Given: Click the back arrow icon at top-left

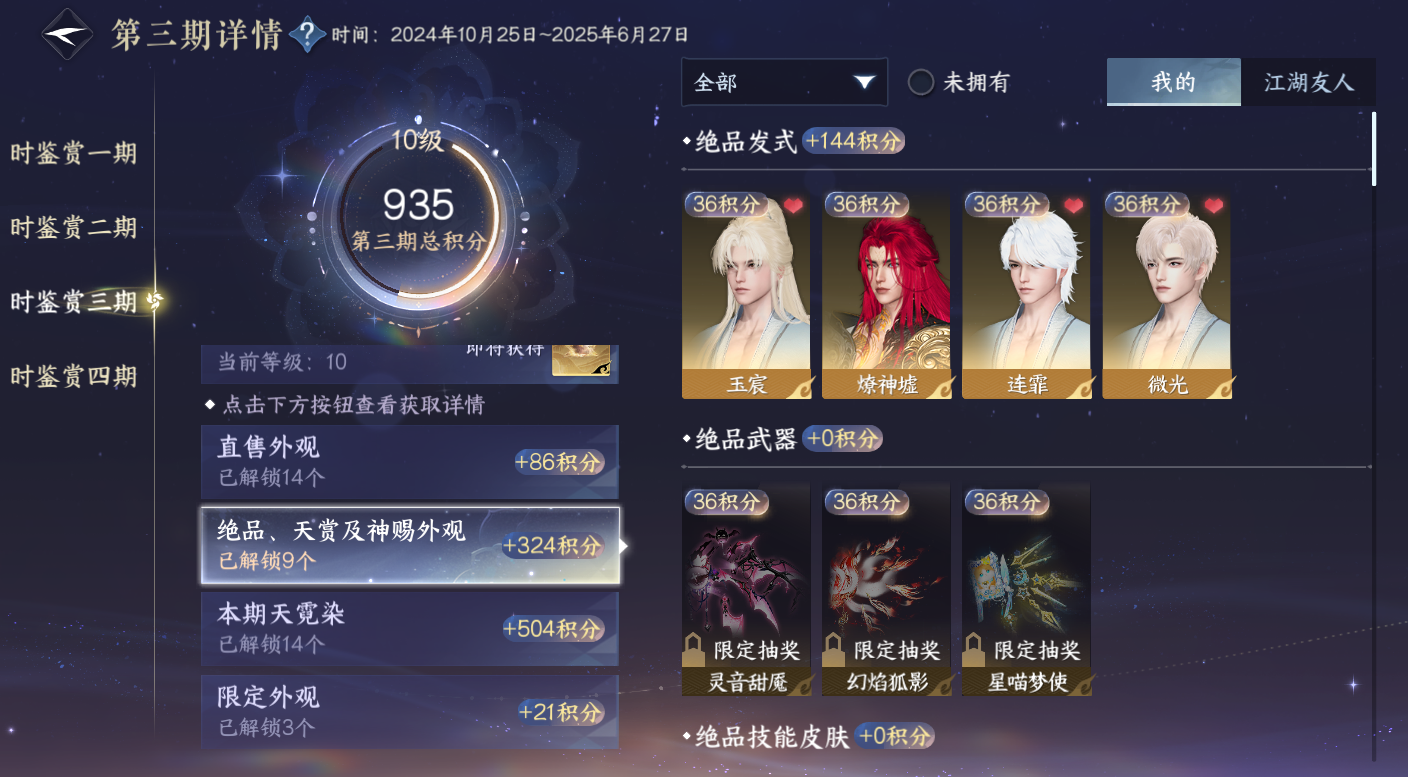Looking at the screenshot, I should pos(67,34).
